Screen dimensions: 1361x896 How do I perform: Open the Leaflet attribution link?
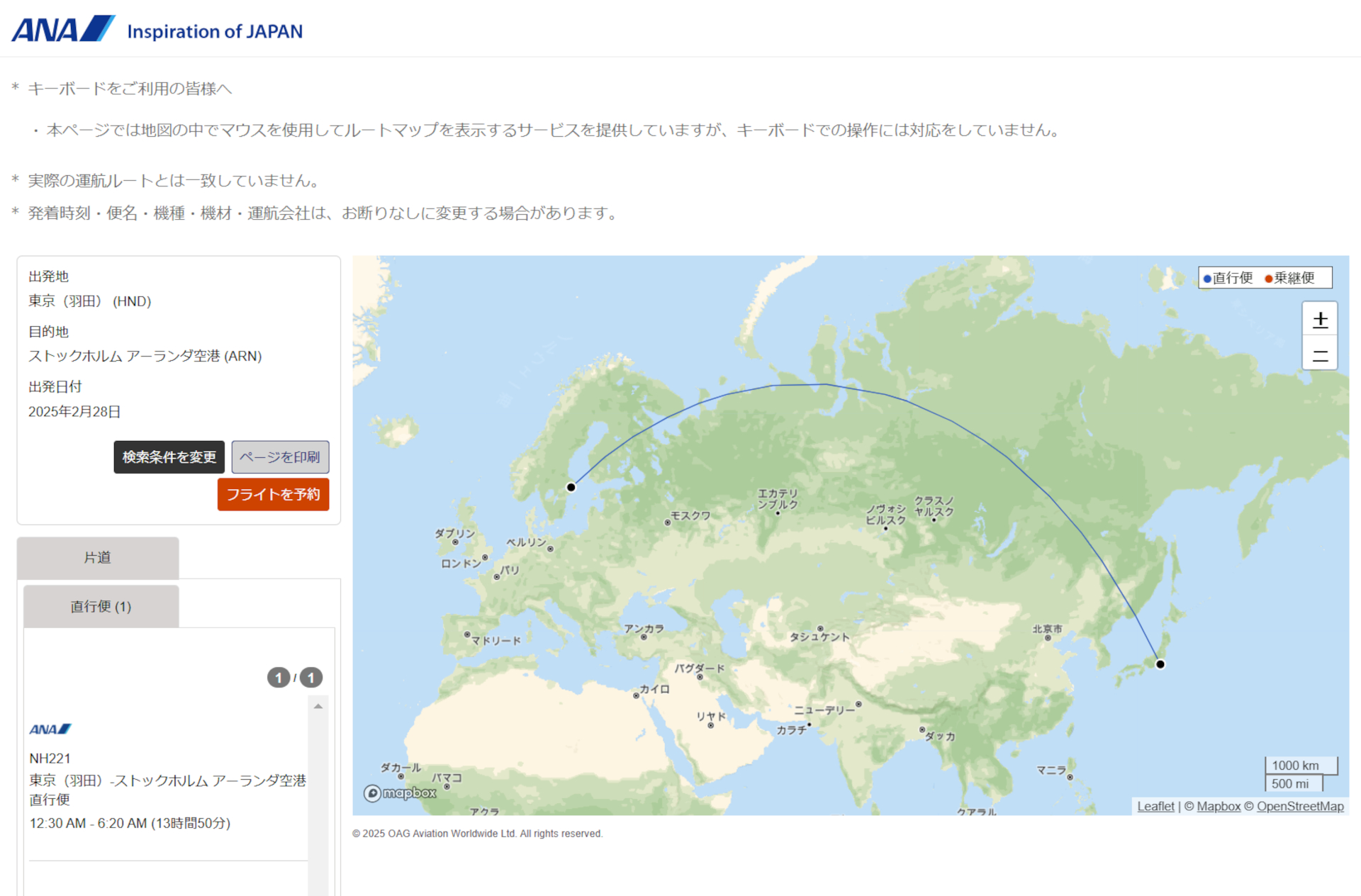1155,806
